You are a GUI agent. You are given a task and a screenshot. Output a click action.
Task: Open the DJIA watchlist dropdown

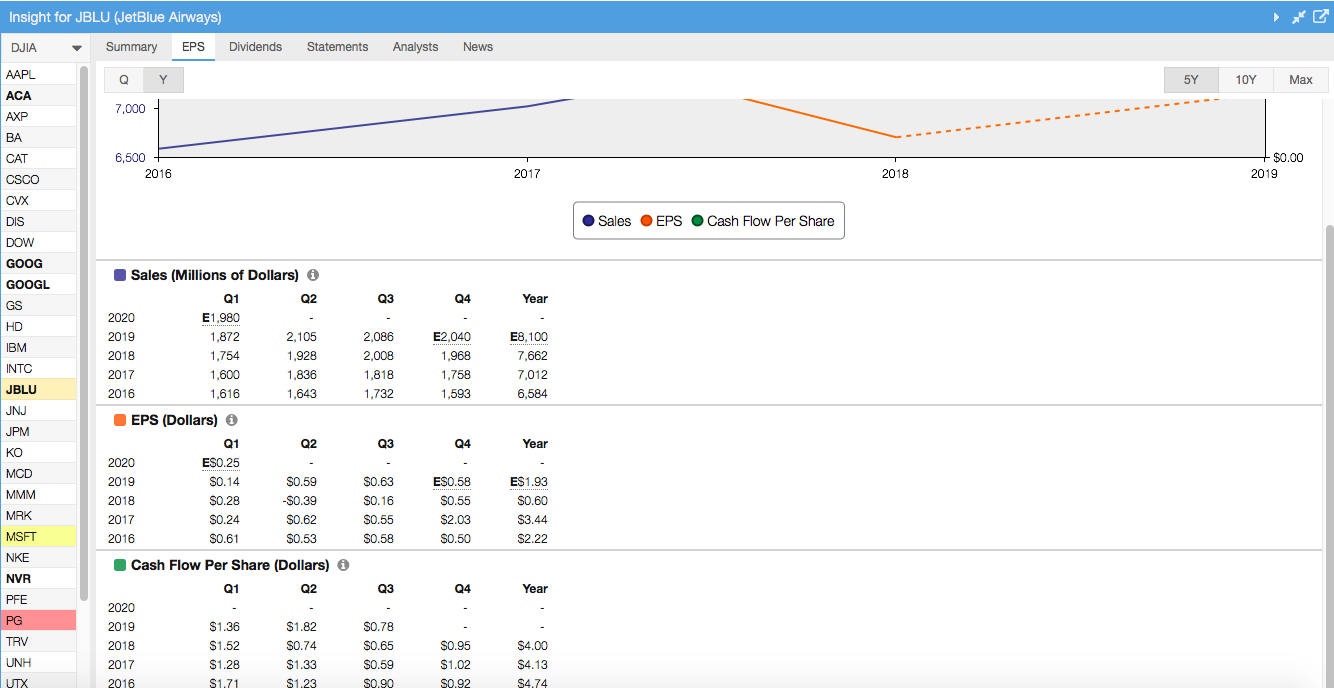click(45, 48)
